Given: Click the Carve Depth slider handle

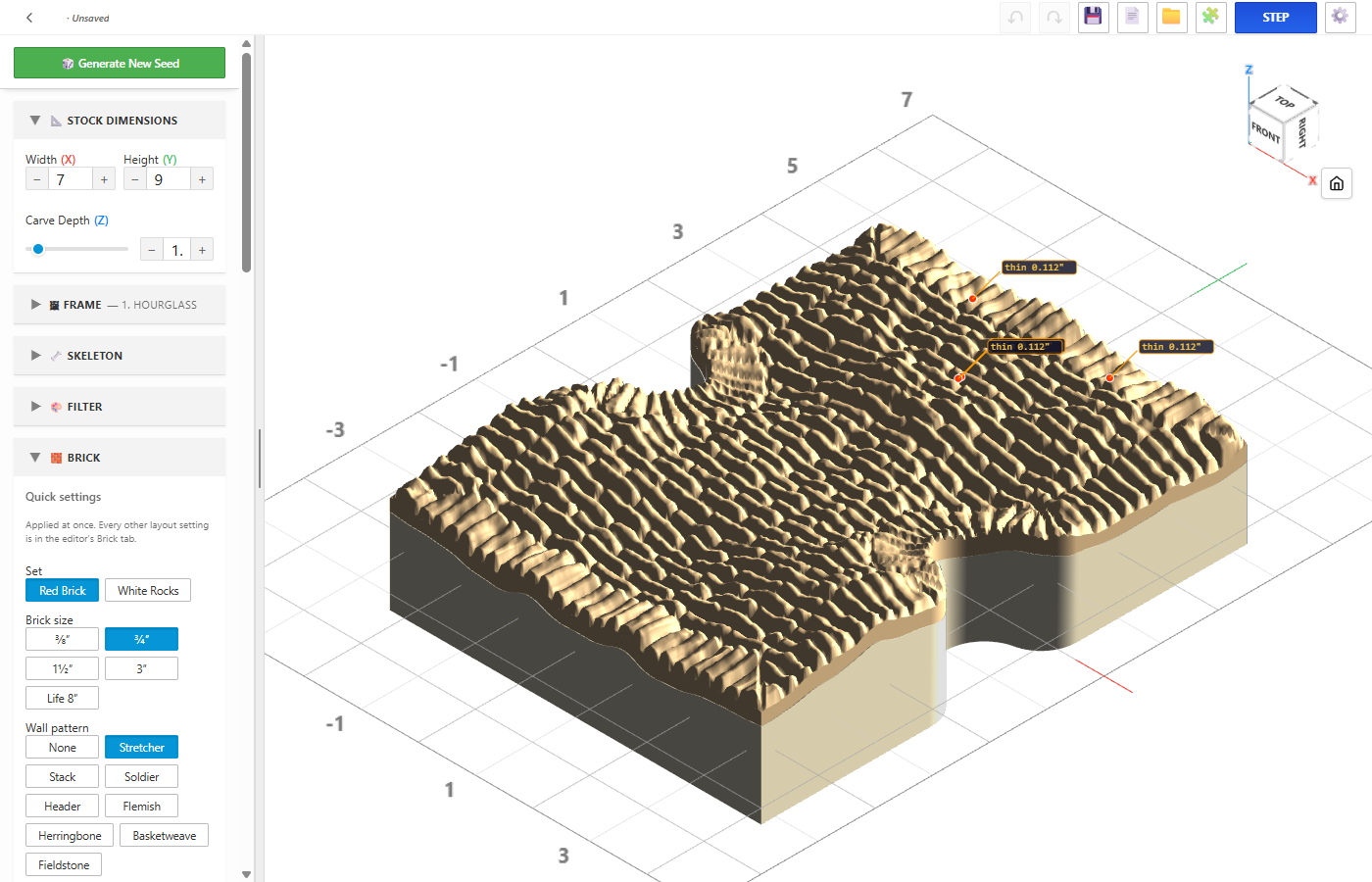Looking at the screenshot, I should tap(38, 249).
